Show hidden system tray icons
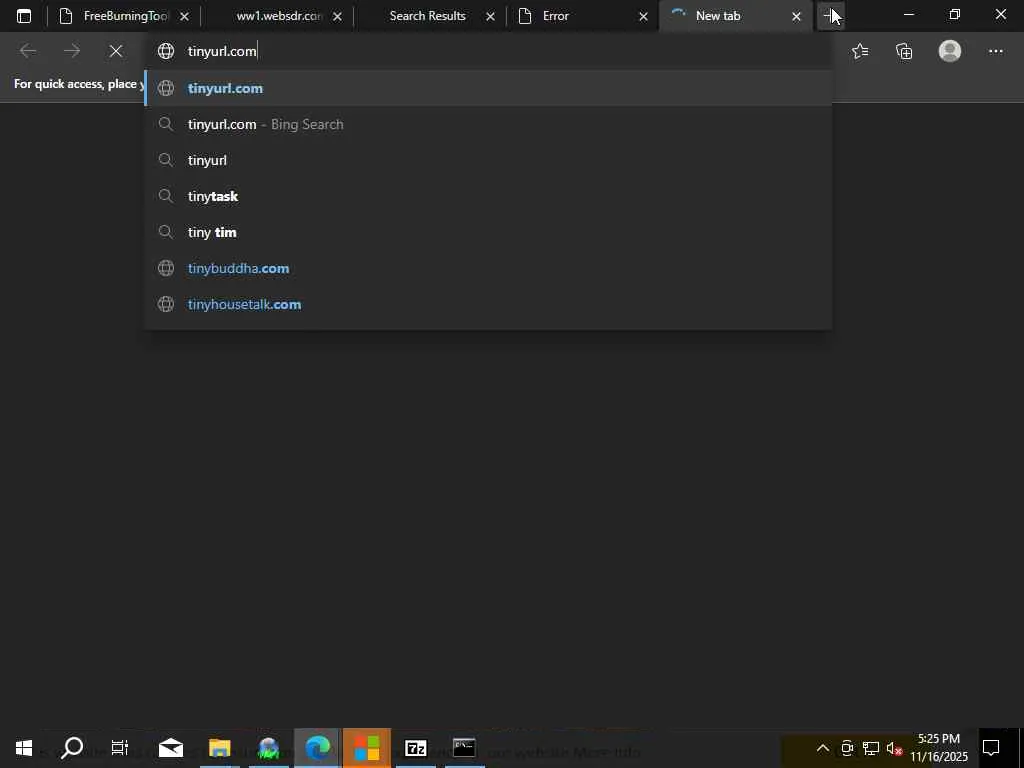 pos(823,748)
